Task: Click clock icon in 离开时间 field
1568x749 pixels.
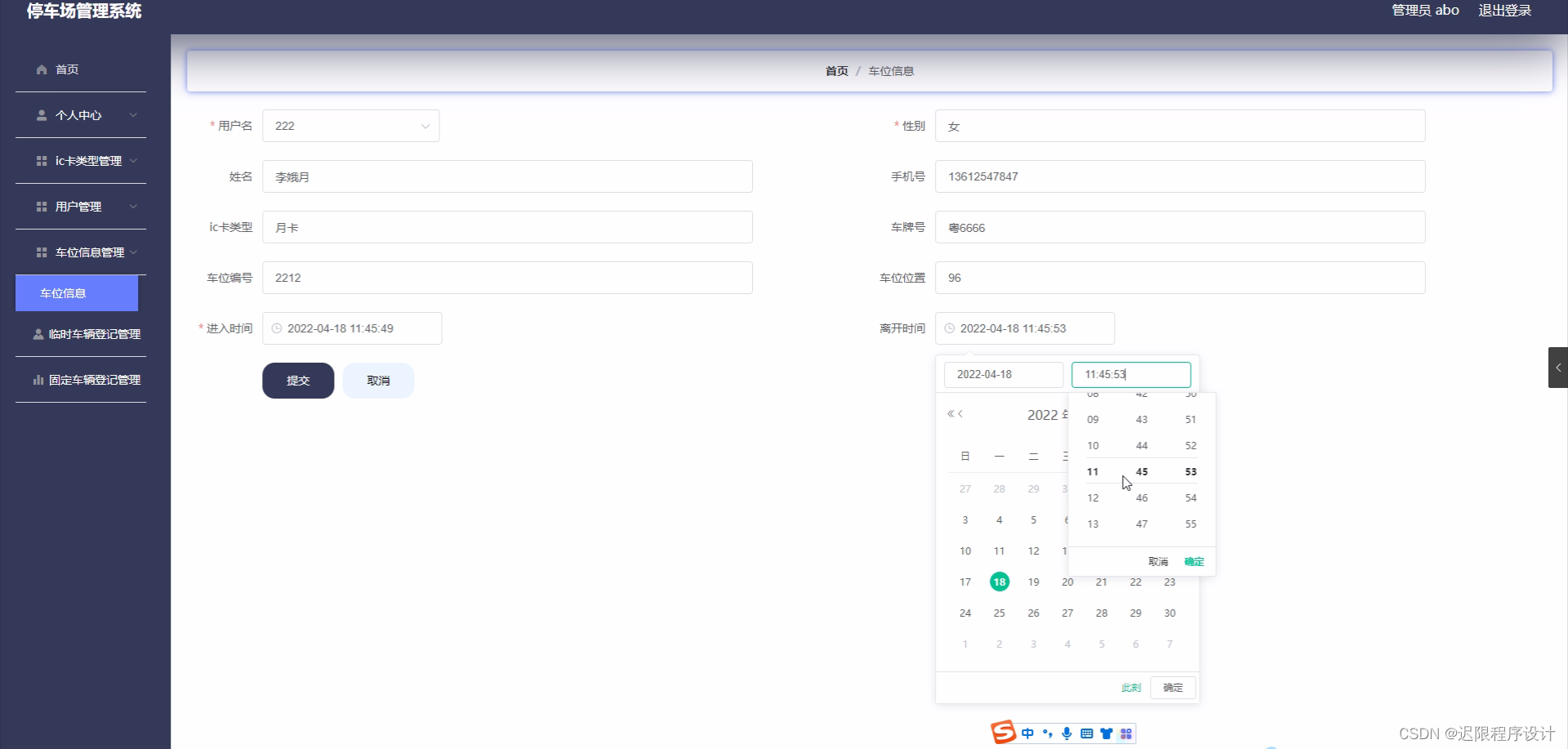Action: click(x=950, y=328)
